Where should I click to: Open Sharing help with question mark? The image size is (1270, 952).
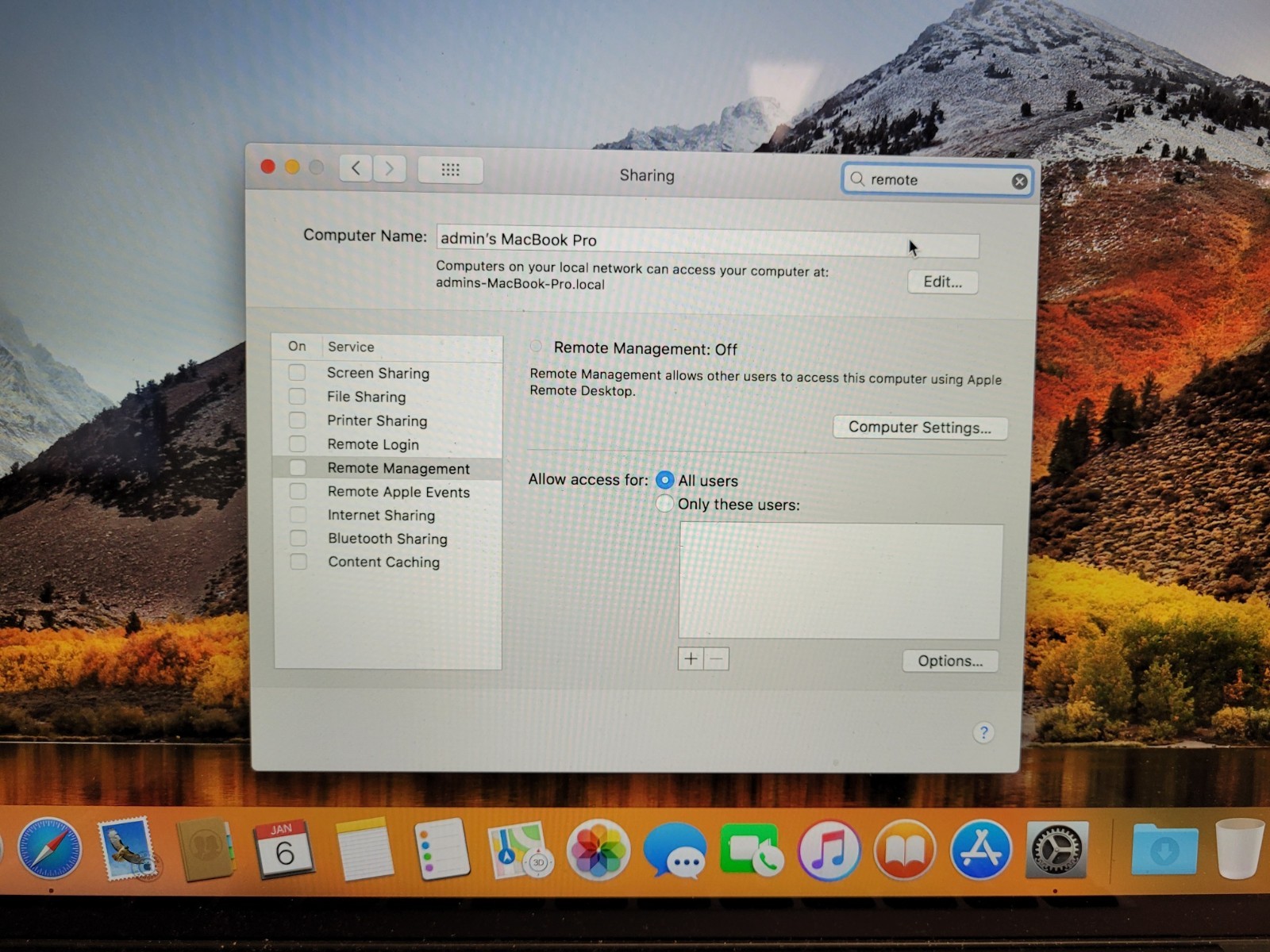click(983, 733)
